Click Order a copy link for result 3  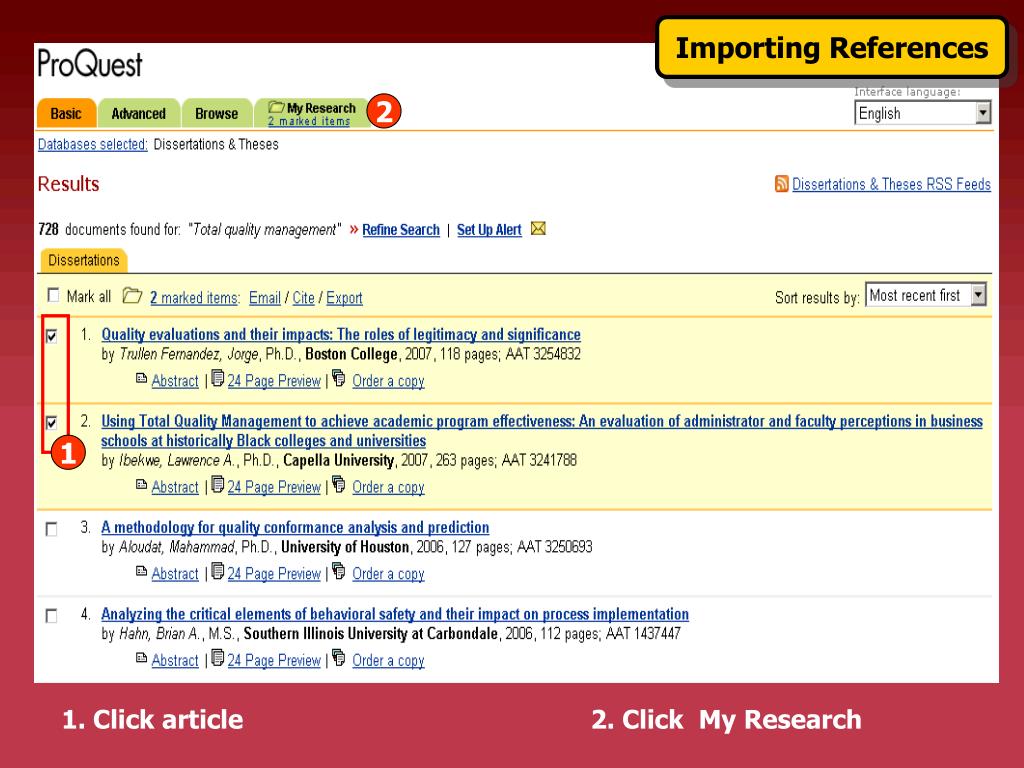coord(389,574)
